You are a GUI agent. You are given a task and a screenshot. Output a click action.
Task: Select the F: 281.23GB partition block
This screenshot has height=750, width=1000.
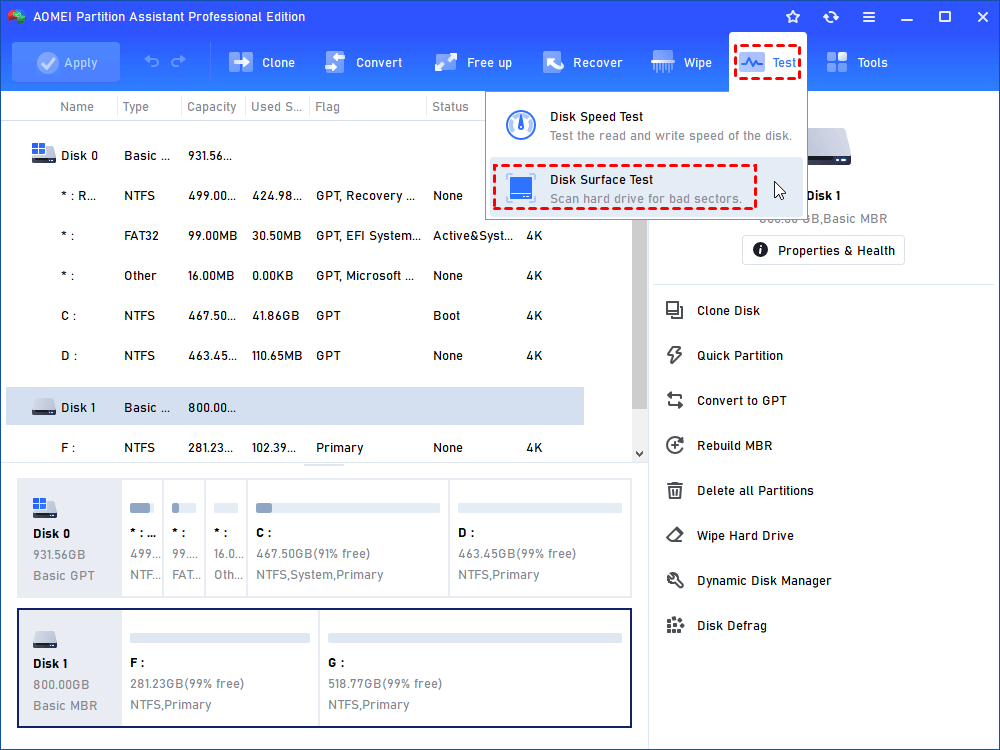tap(219, 668)
